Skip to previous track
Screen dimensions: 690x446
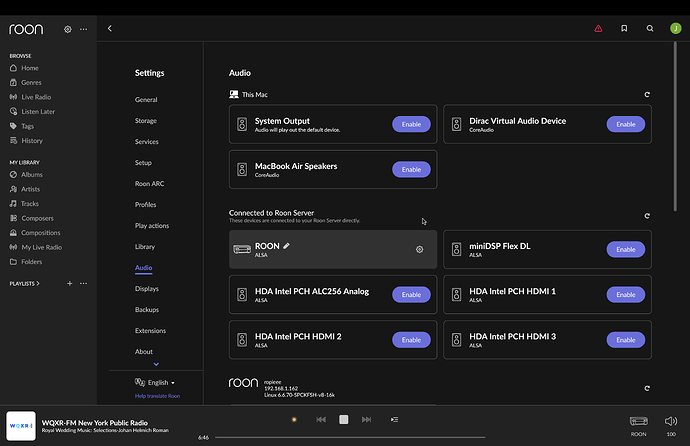tap(321, 420)
